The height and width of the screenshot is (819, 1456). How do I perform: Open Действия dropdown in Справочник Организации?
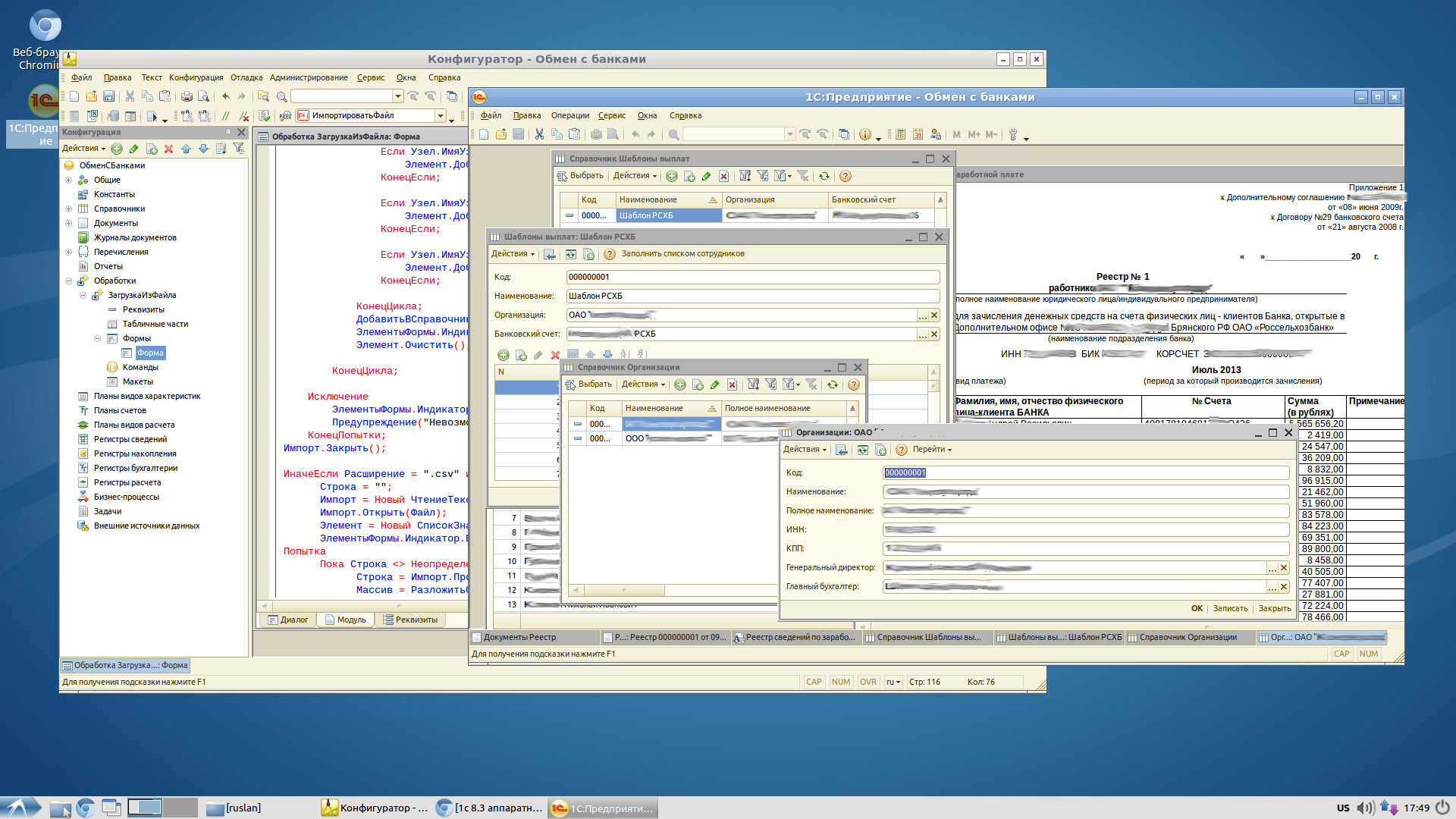[x=644, y=384]
